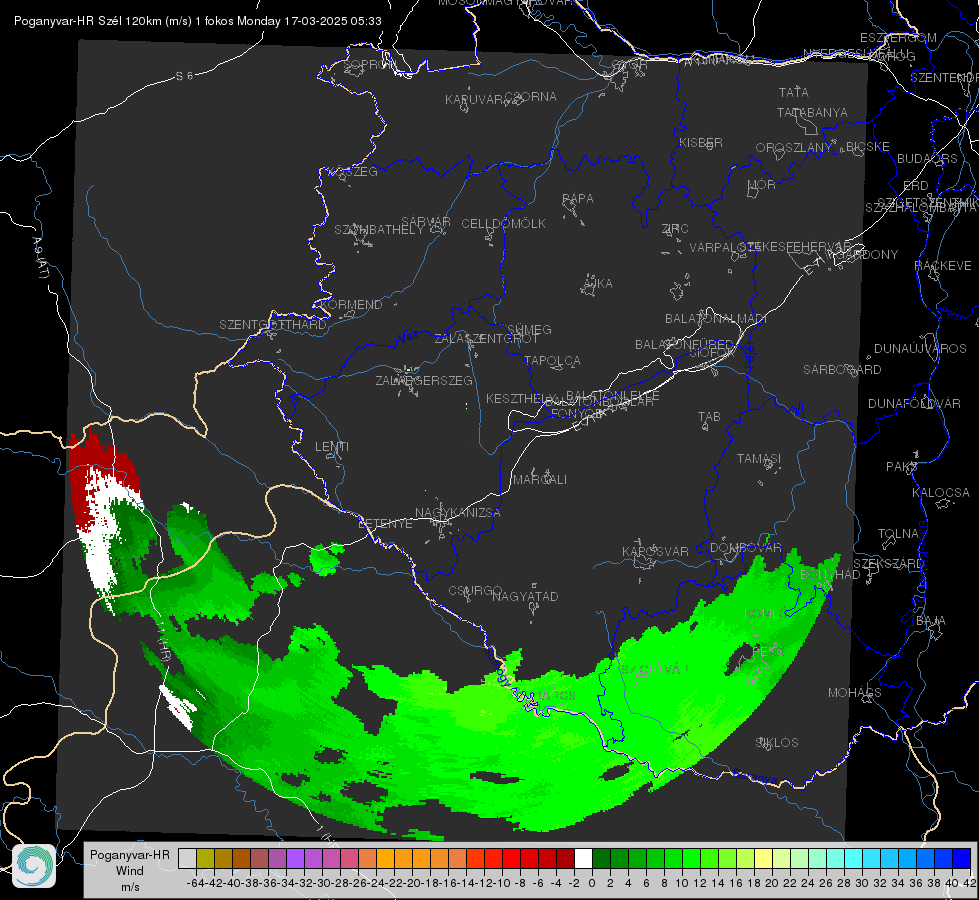Select the TATABÁNYA city label
Image resolution: width=979 pixels, height=900 pixels.
tap(812, 112)
